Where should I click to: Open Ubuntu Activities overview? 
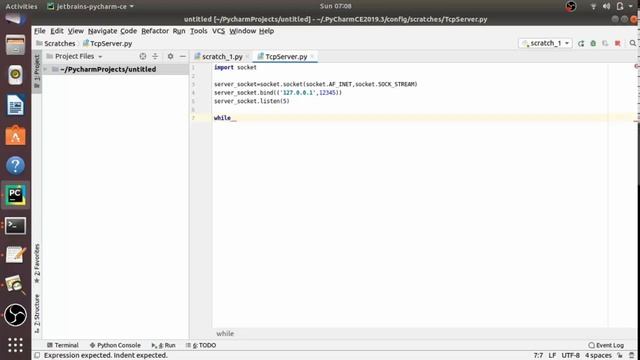[x=21, y=6]
